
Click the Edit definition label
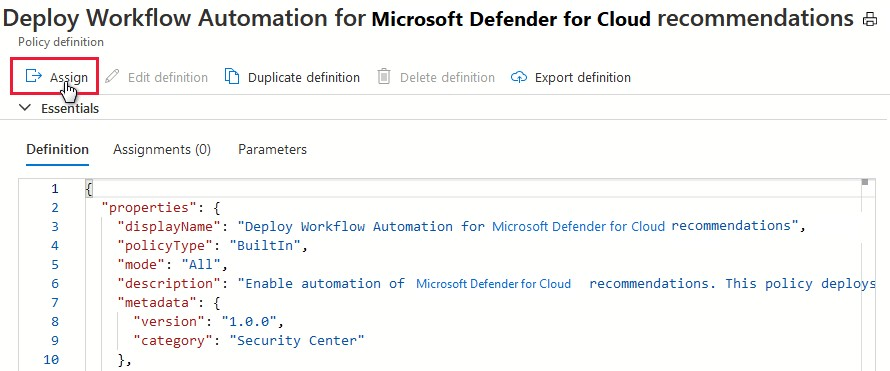pyautogui.click(x=168, y=77)
